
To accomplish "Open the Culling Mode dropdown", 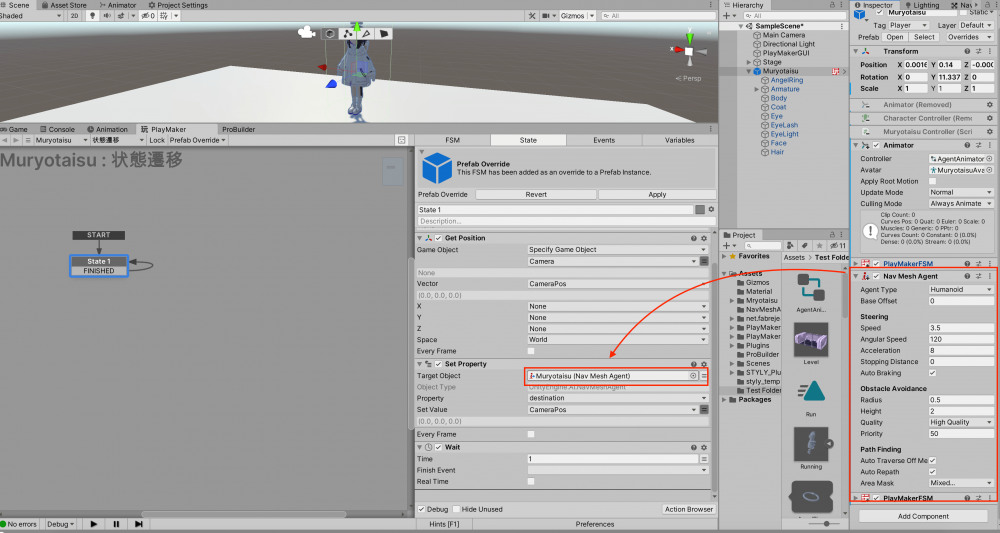I will (961, 203).
